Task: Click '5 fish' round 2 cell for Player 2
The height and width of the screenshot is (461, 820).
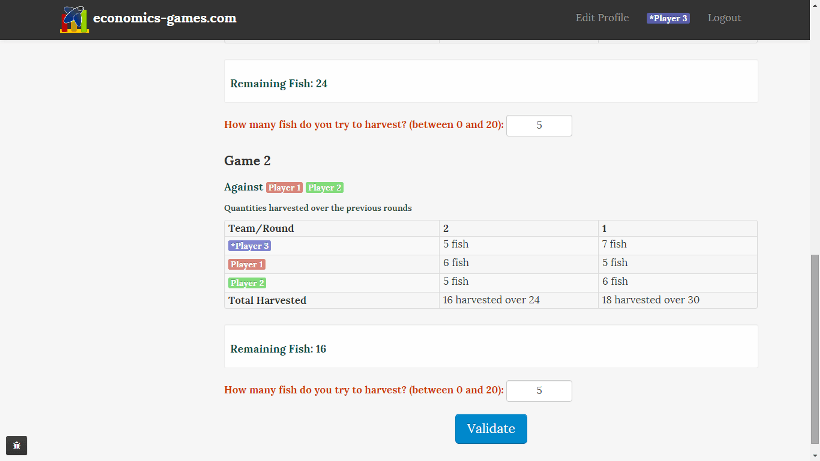Action: pyautogui.click(x=519, y=282)
